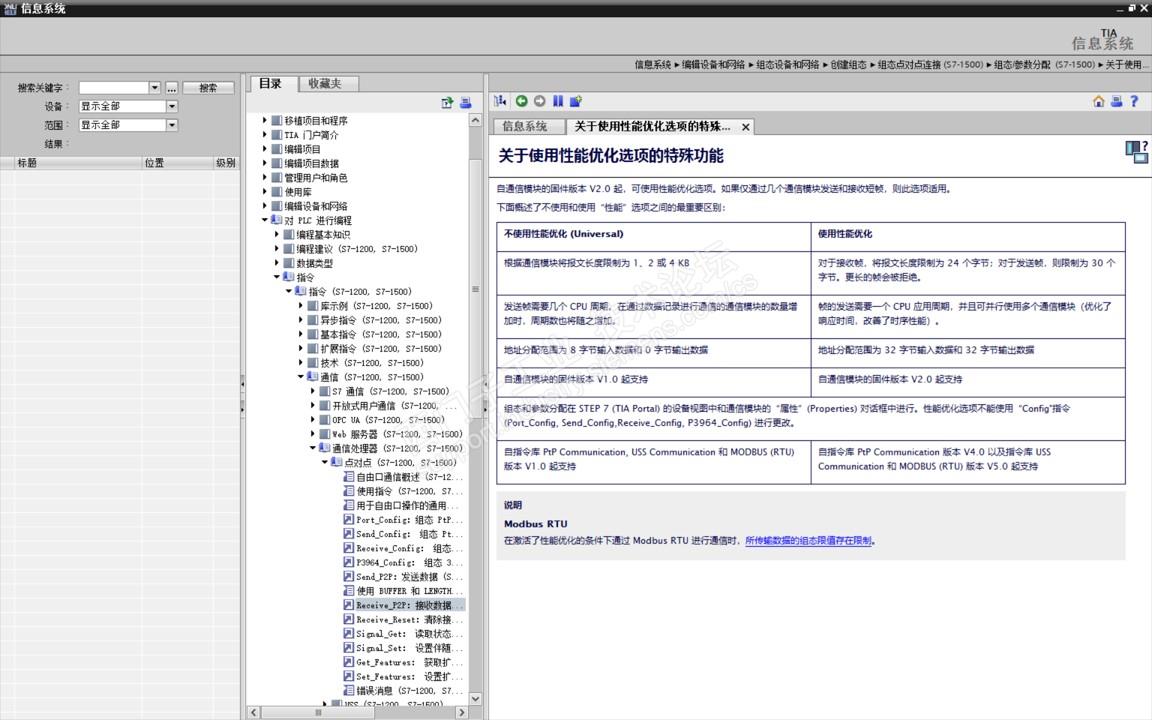Switch to 目录 tab
This screenshot has width=1152, height=720.
tap(270, 84)
